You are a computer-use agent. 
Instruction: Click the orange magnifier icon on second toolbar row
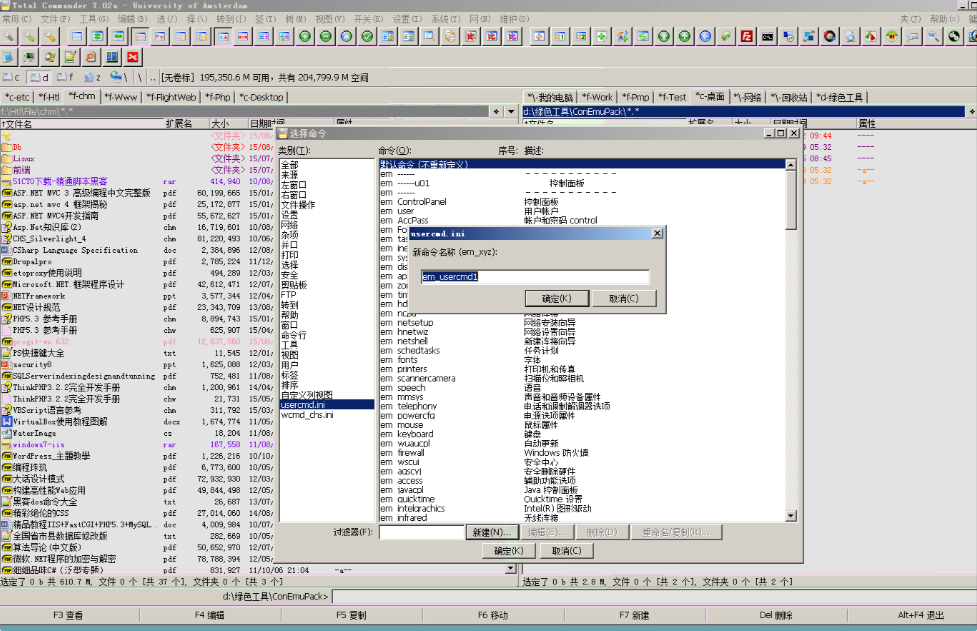(91, 57)
